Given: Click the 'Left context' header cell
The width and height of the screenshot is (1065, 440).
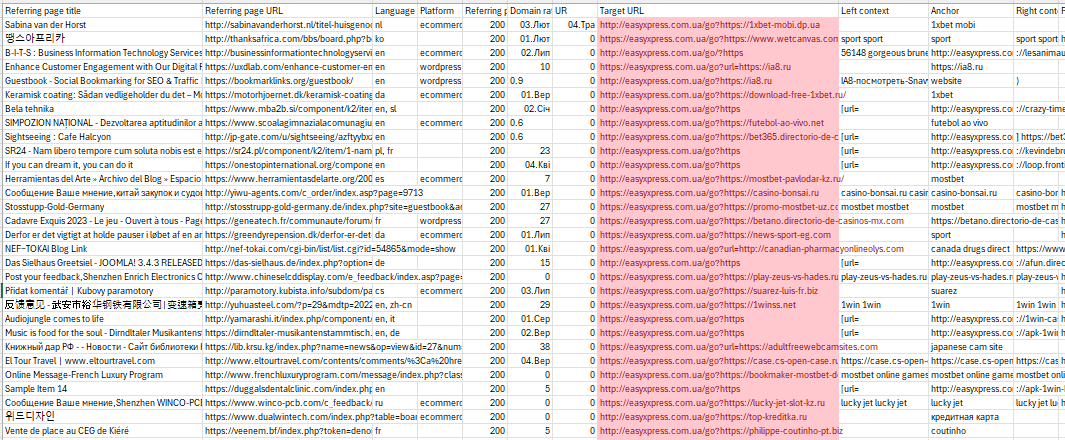Looking at the screenshot, I should [884, 12].
